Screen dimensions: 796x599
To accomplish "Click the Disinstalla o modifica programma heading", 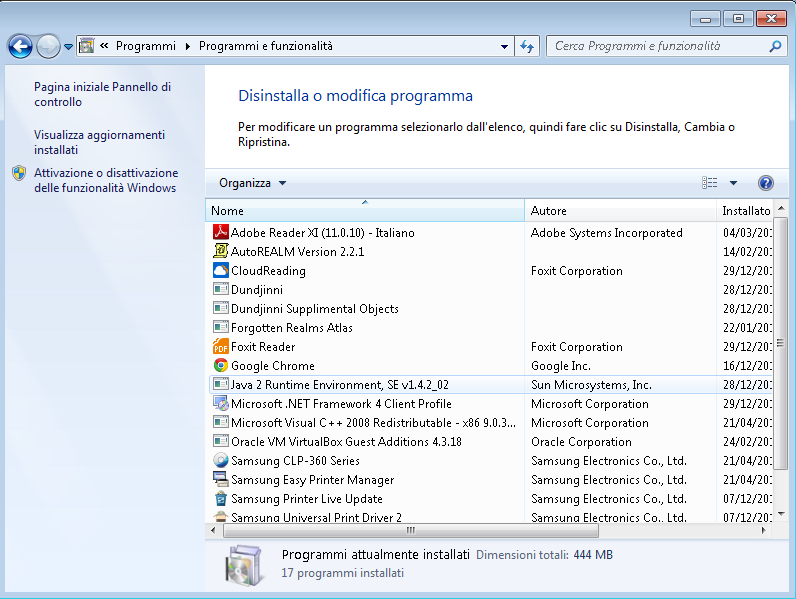I will pyautogui.click(x=355, y=95).
